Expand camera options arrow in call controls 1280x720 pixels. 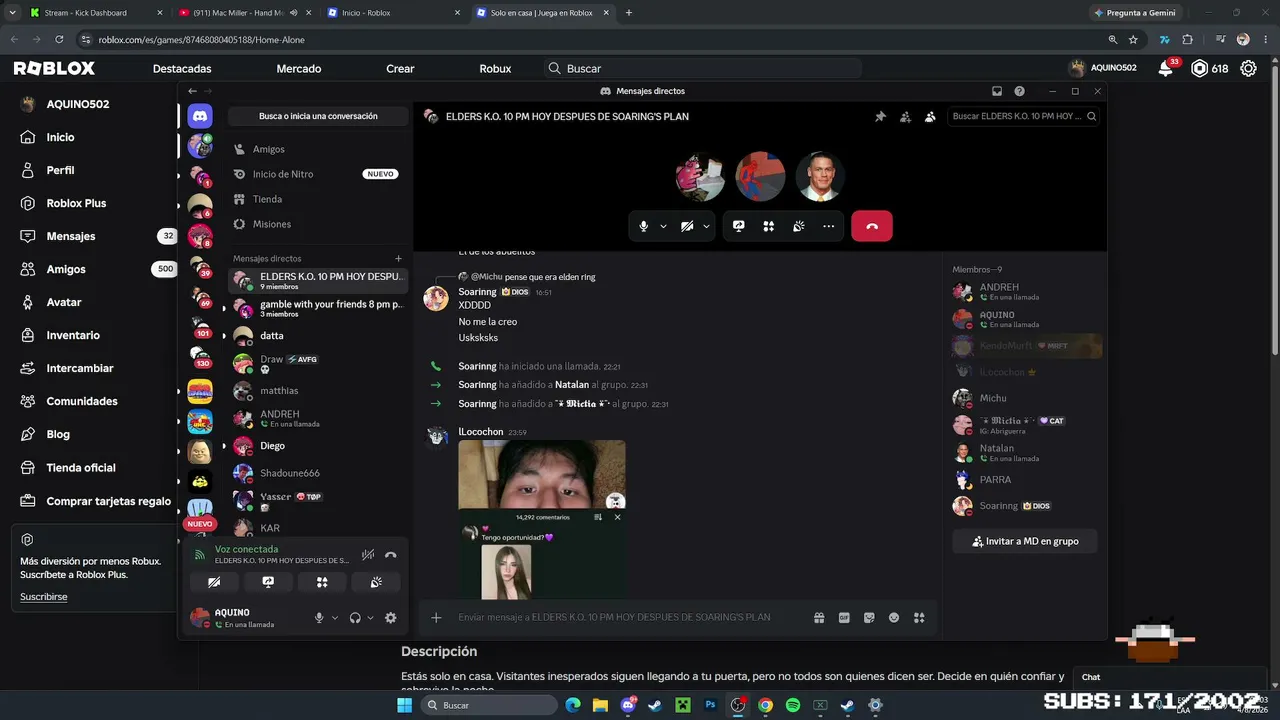pyautogui.click(x=706, y=226)
